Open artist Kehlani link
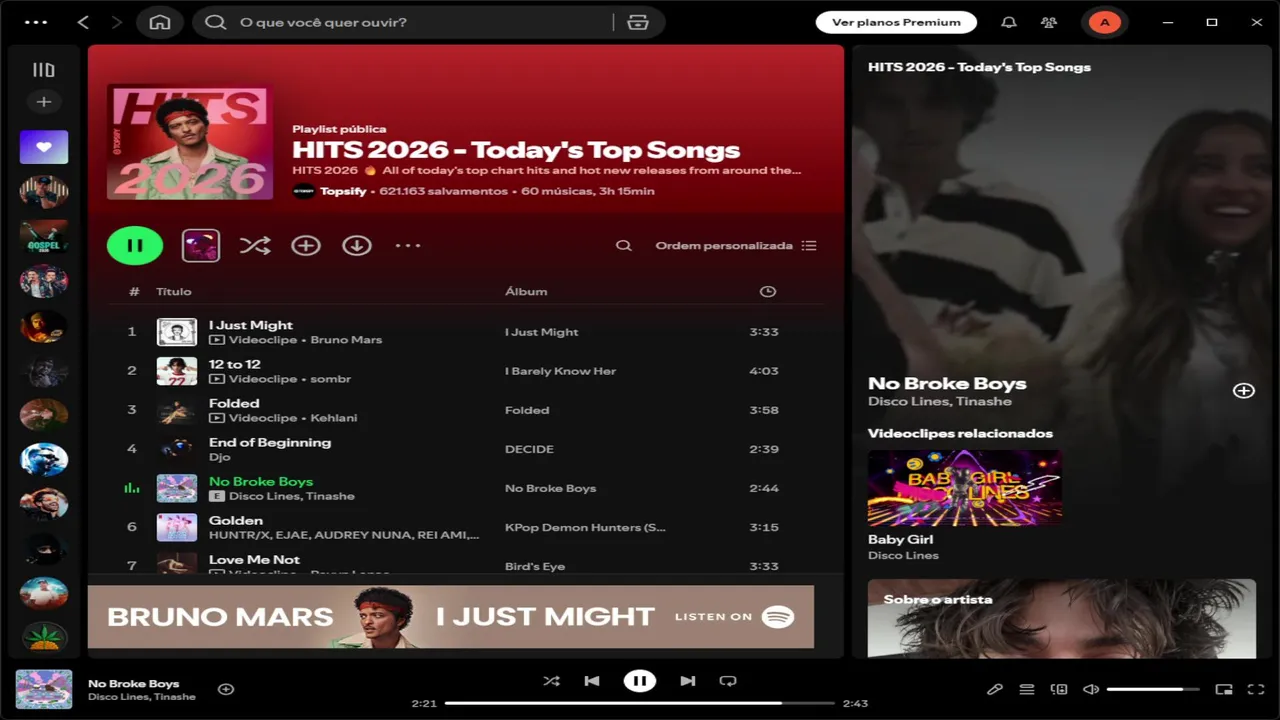1280x720 pixels. coord(334,418)
